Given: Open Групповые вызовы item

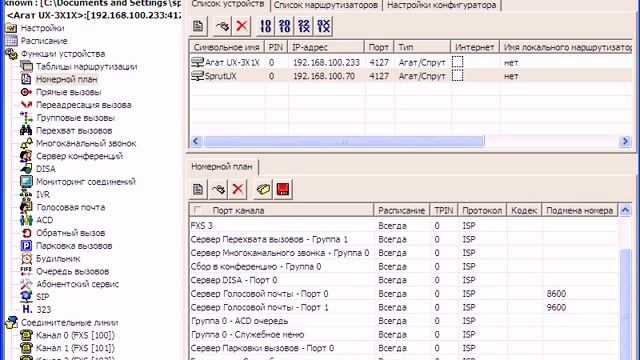Looking at the screenshot, I should (x=76, y=118).
